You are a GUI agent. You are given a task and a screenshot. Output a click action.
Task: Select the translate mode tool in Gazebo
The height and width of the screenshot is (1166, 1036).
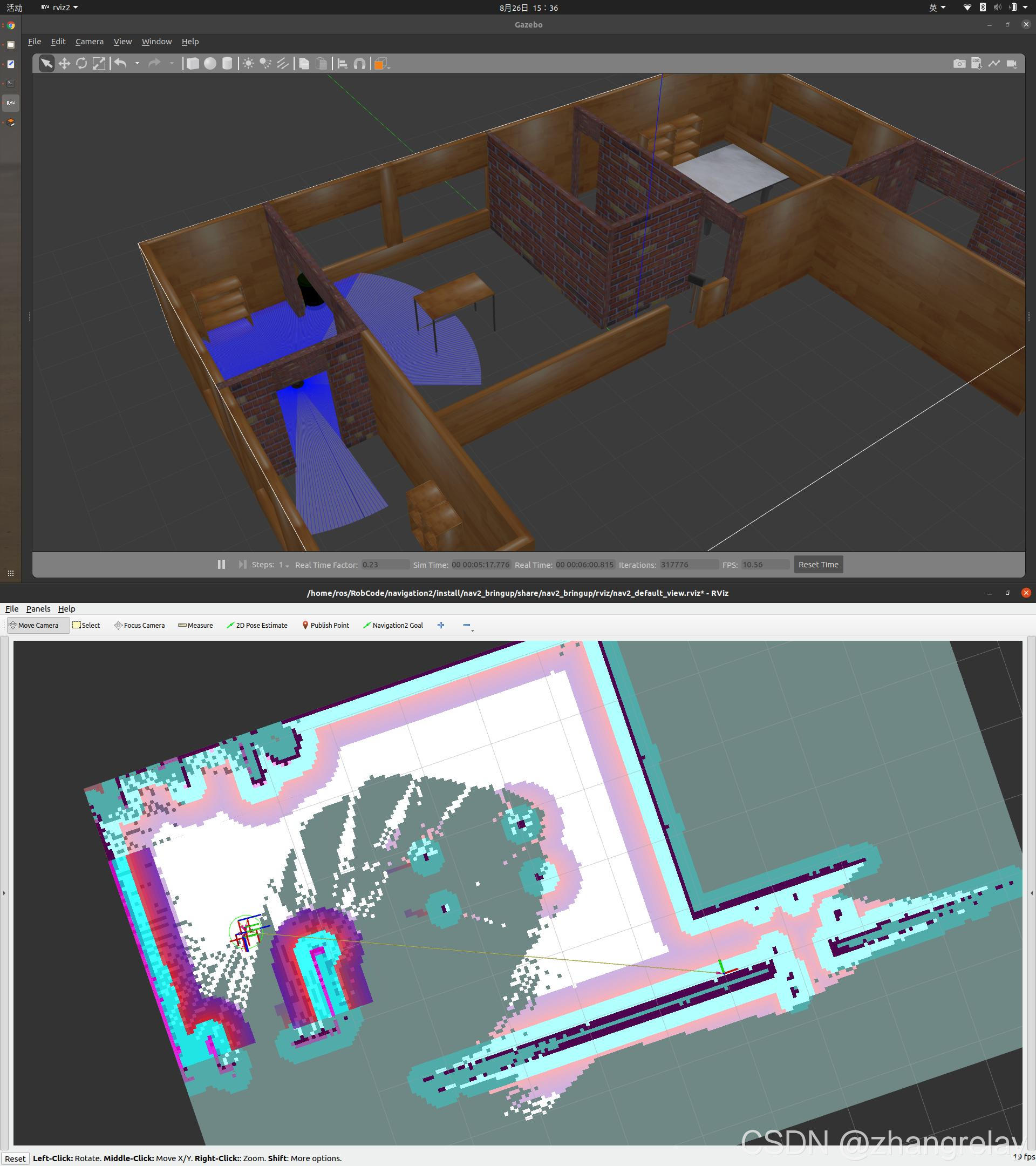click(64, 63)
